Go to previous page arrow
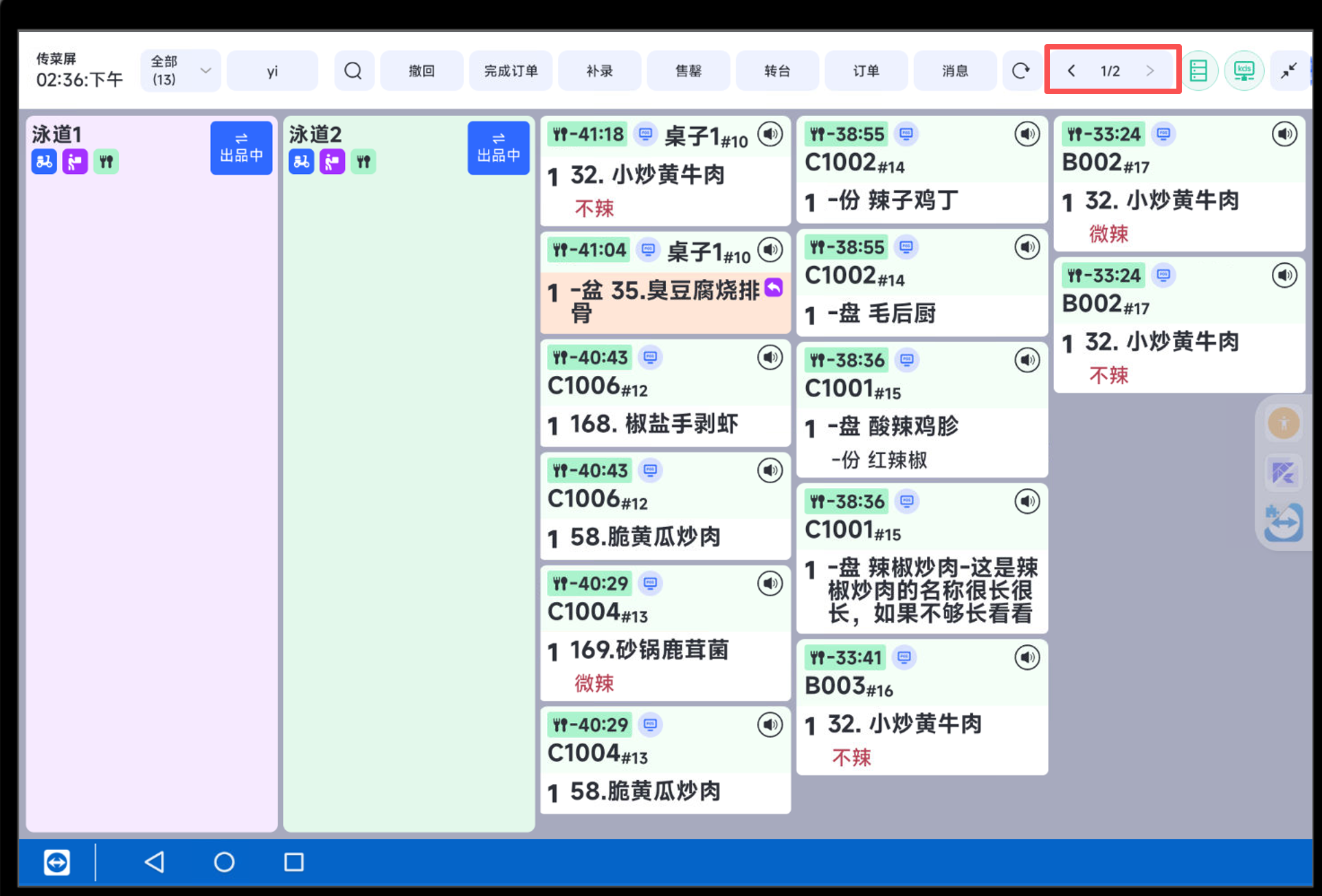The image size is (1322, 896). point(1071,71)
